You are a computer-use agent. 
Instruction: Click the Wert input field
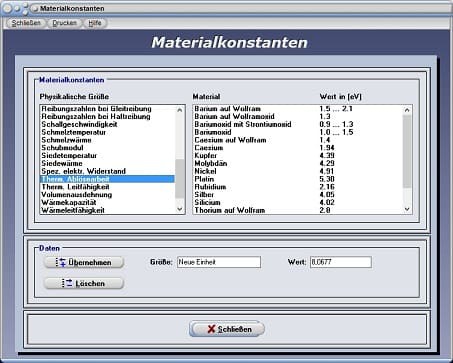click(x=341, y=262)
